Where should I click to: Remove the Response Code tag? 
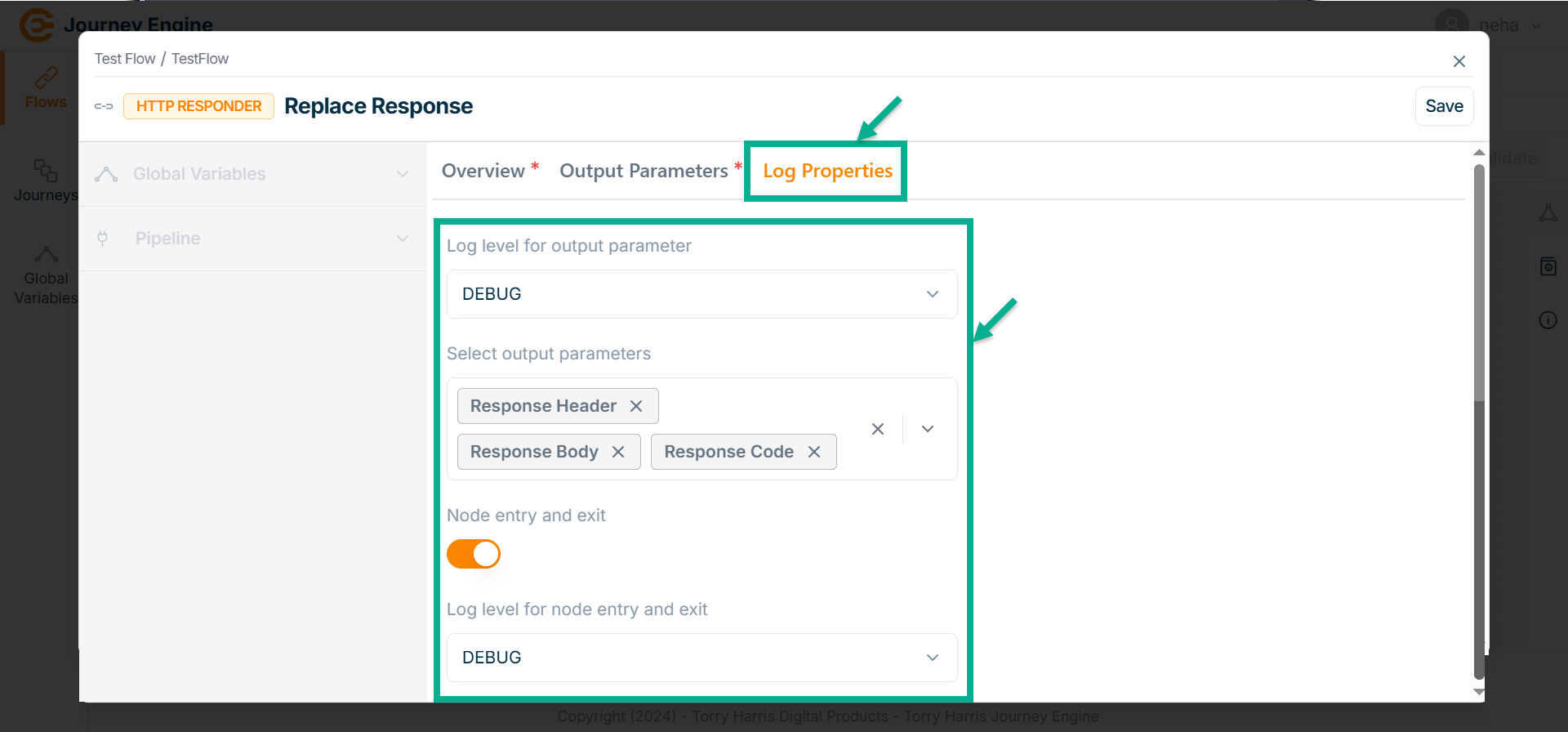(x=814, y=452)
